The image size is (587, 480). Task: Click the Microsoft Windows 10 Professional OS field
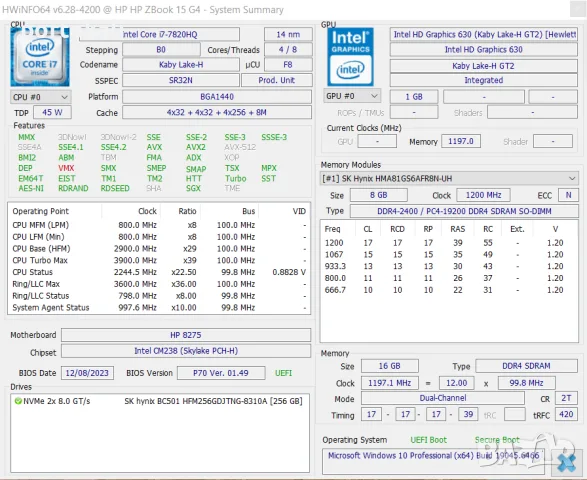(434, 461)
